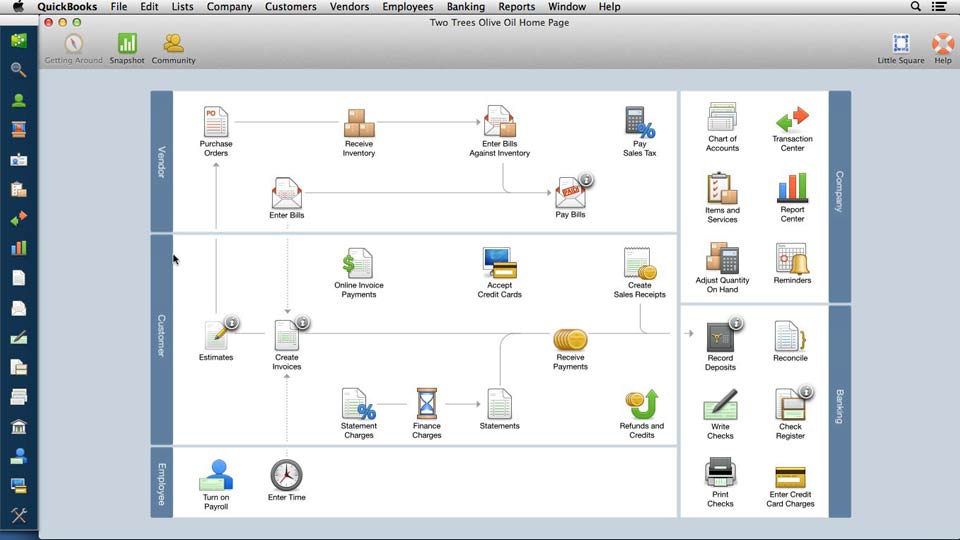Open Purchase Orders icon
This screenshot has width=960, height=540.
216,121
